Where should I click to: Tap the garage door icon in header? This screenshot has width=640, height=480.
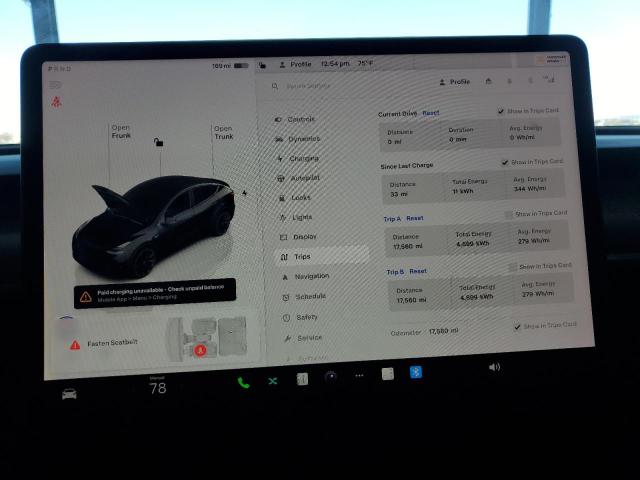[x=488, y=81]
